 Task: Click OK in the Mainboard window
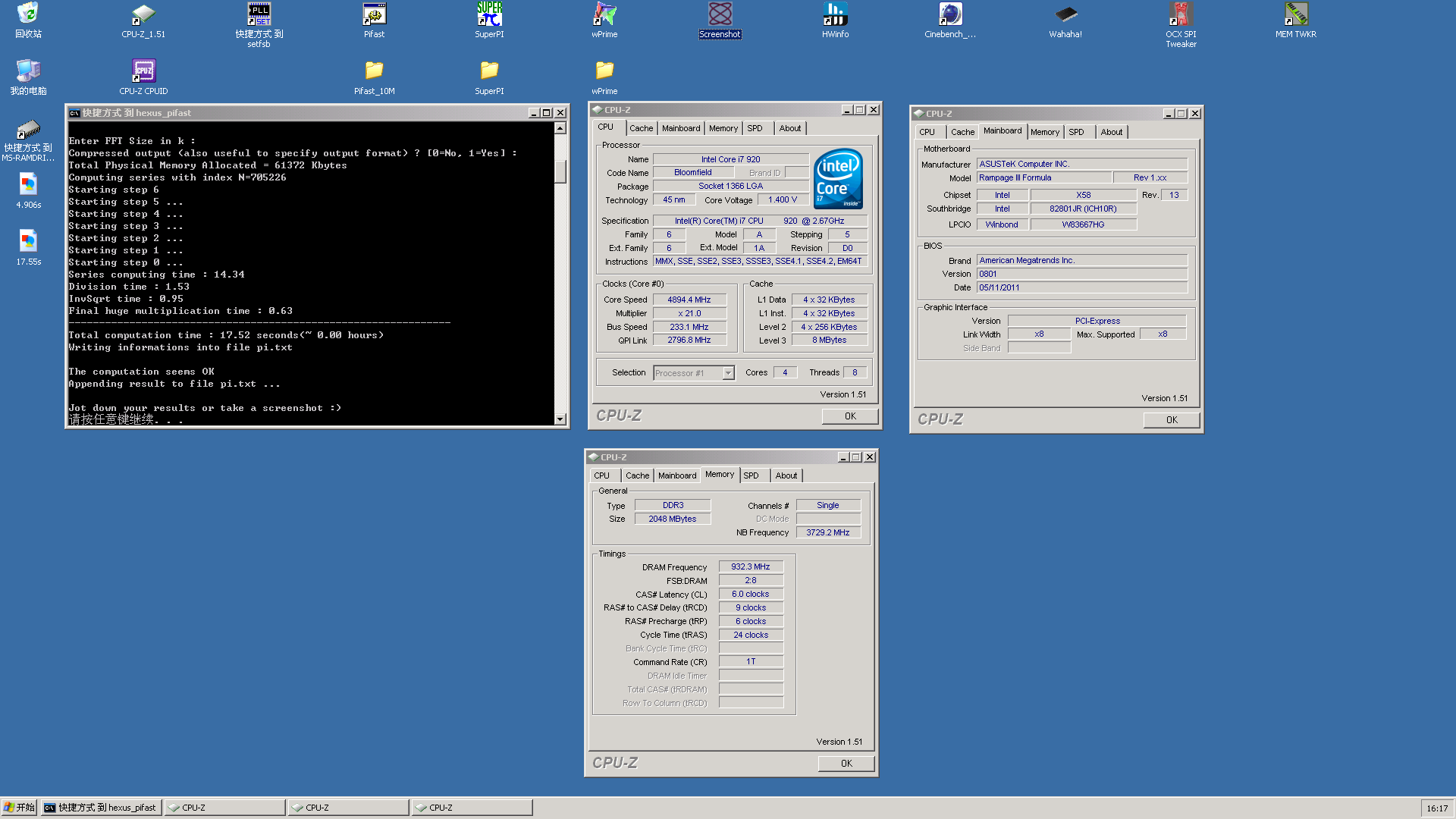click(1172, 420)
